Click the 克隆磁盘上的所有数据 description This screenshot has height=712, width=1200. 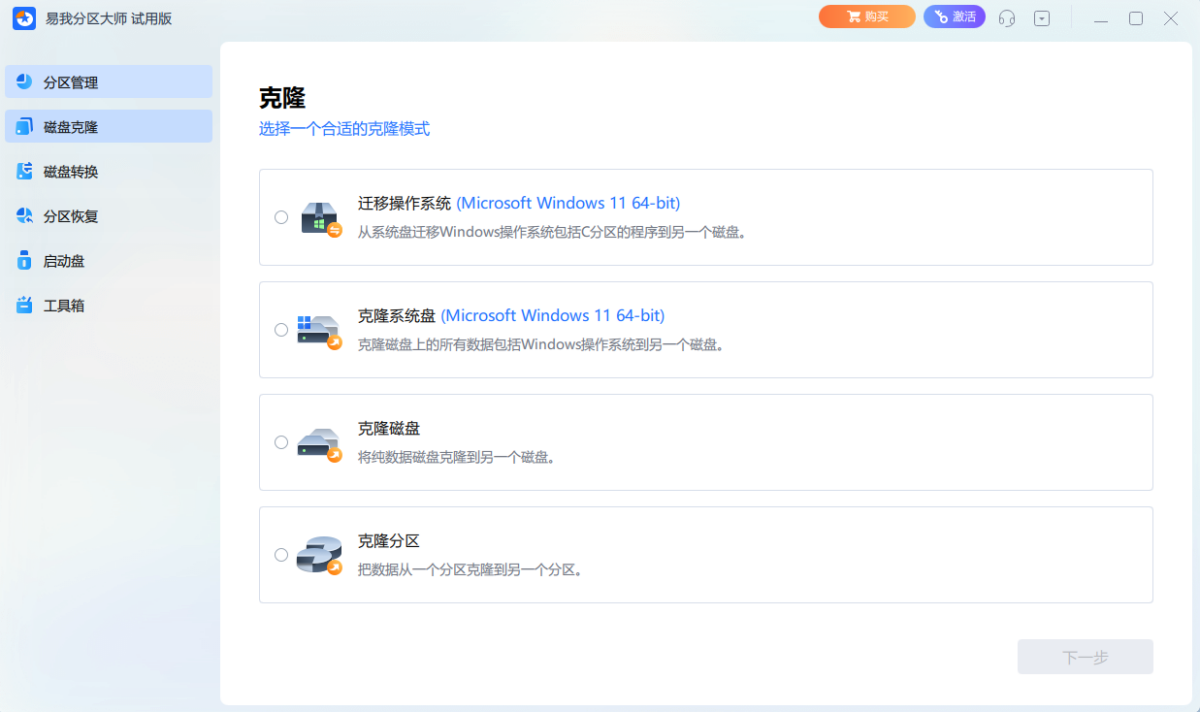541,344
